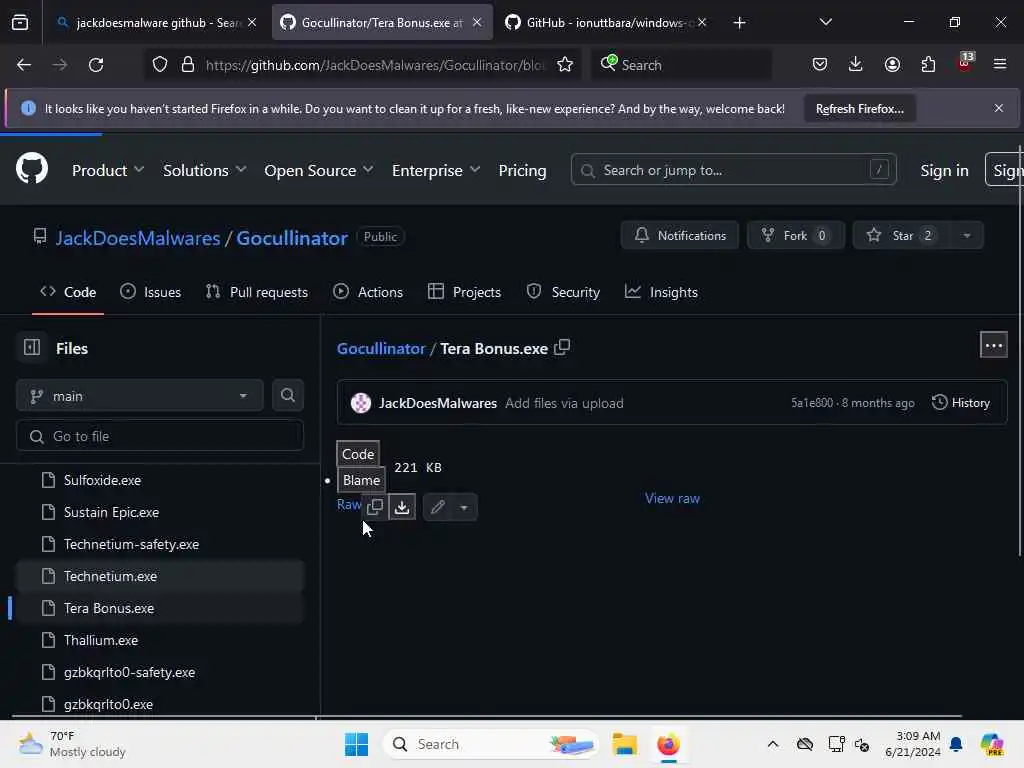Open the Projects tab
1024x768 pixels.
coord(464,292)
